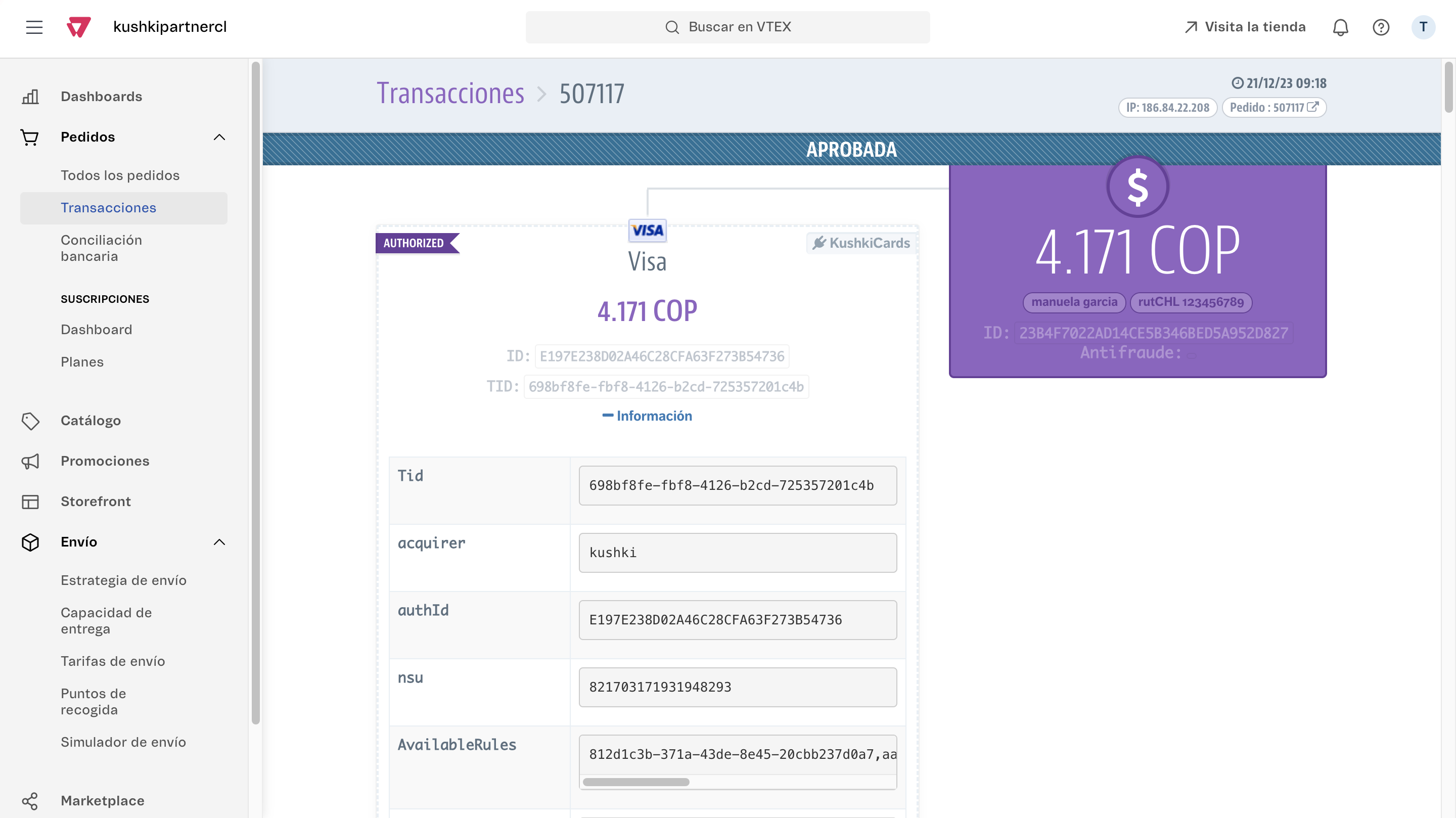1456x818 pixels.
Task: Open Simulador de envío
Action: 123,742
